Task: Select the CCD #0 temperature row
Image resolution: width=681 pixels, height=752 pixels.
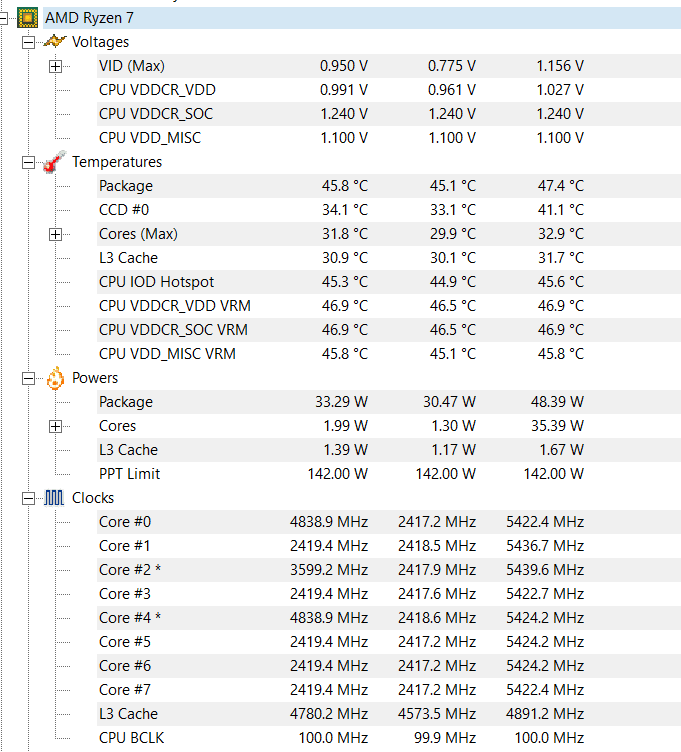Action: click(389, 210)
